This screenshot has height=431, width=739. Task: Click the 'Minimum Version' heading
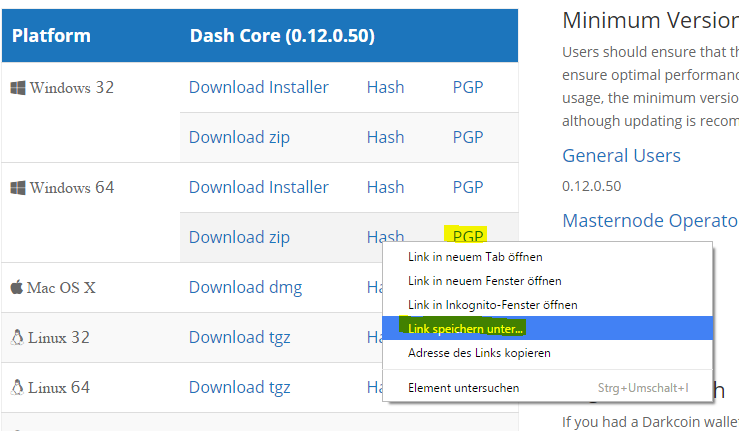(x=650, y=21)
